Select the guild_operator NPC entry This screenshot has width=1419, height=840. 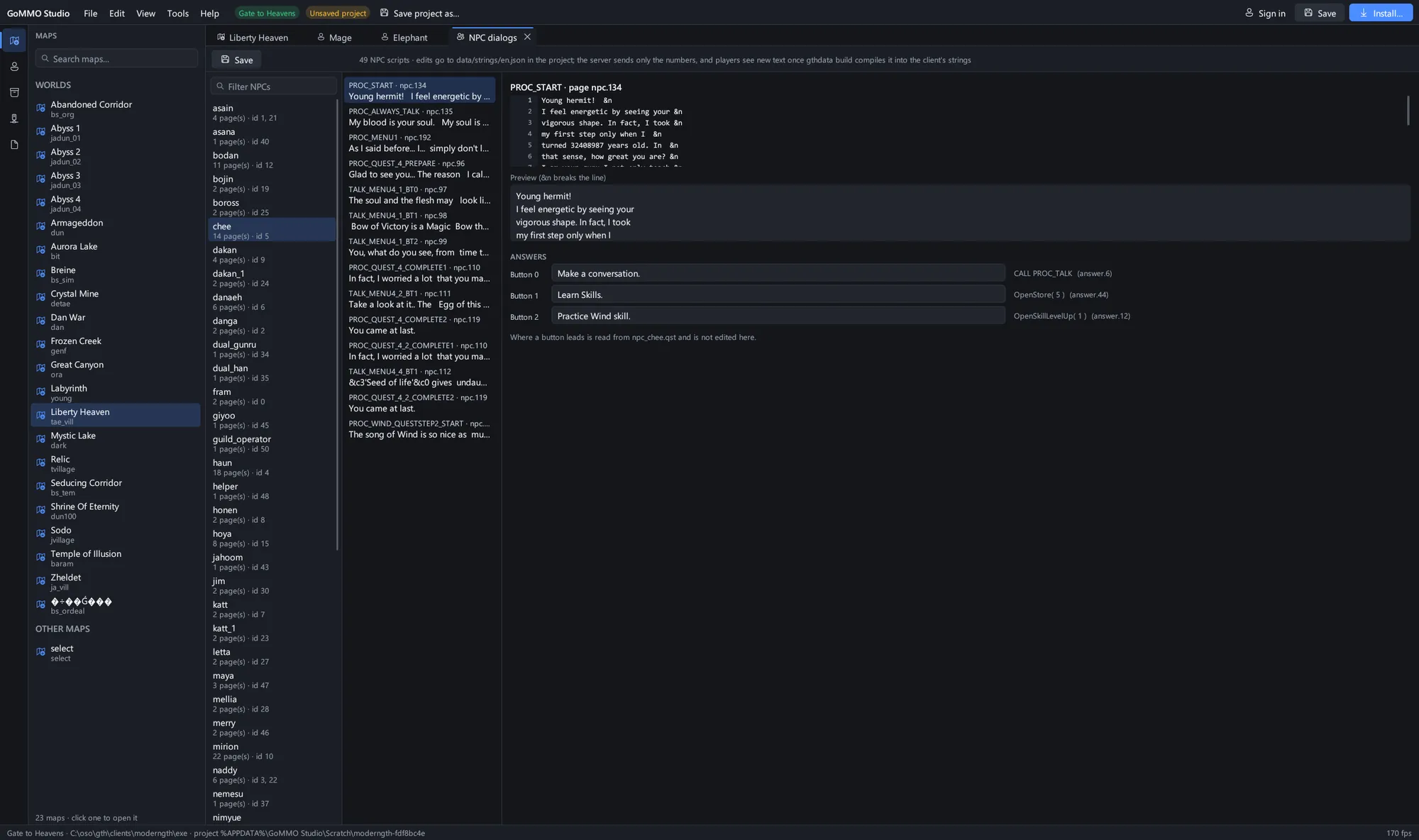(272, 443)
